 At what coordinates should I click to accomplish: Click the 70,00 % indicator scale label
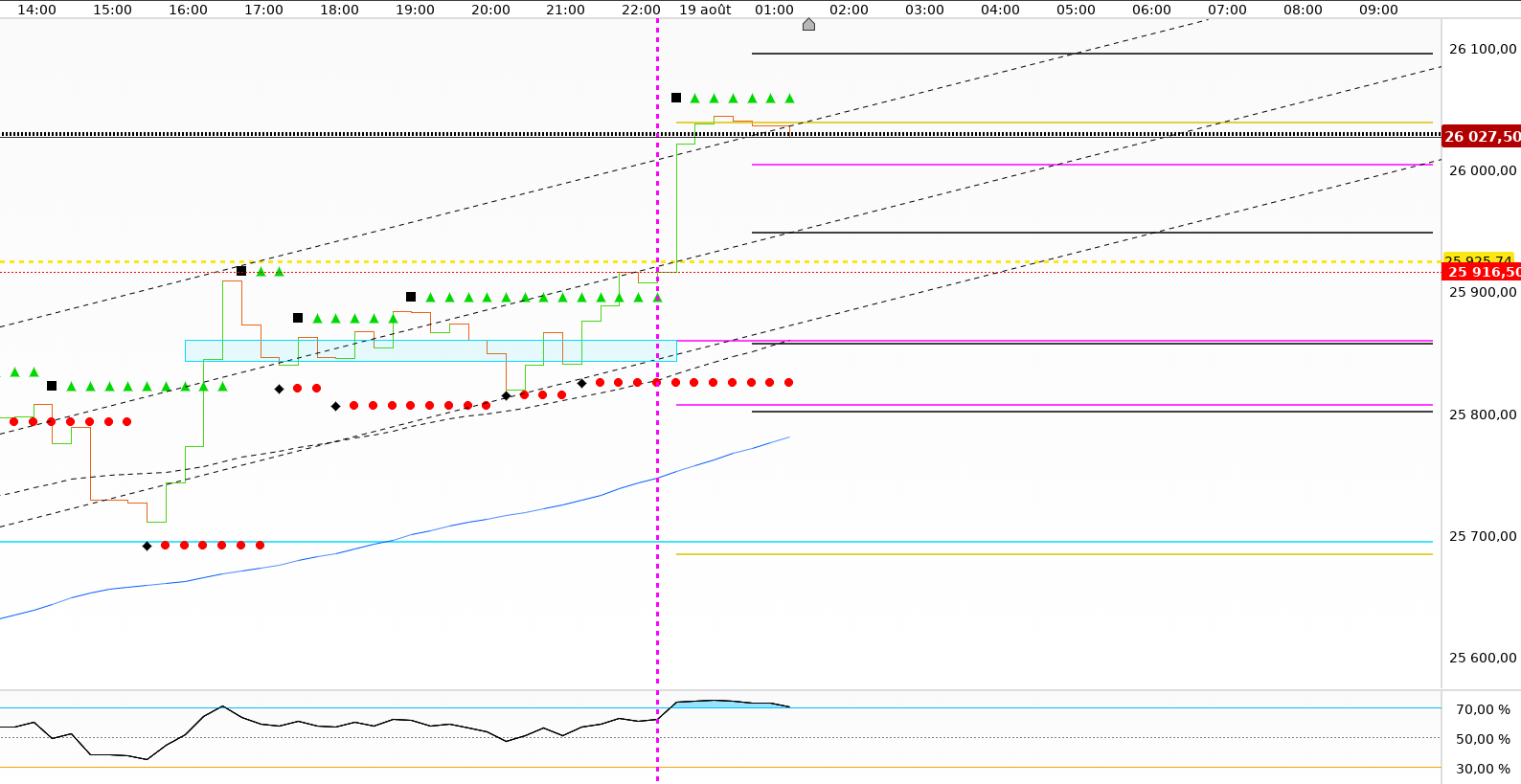(x=1483, y=709)
